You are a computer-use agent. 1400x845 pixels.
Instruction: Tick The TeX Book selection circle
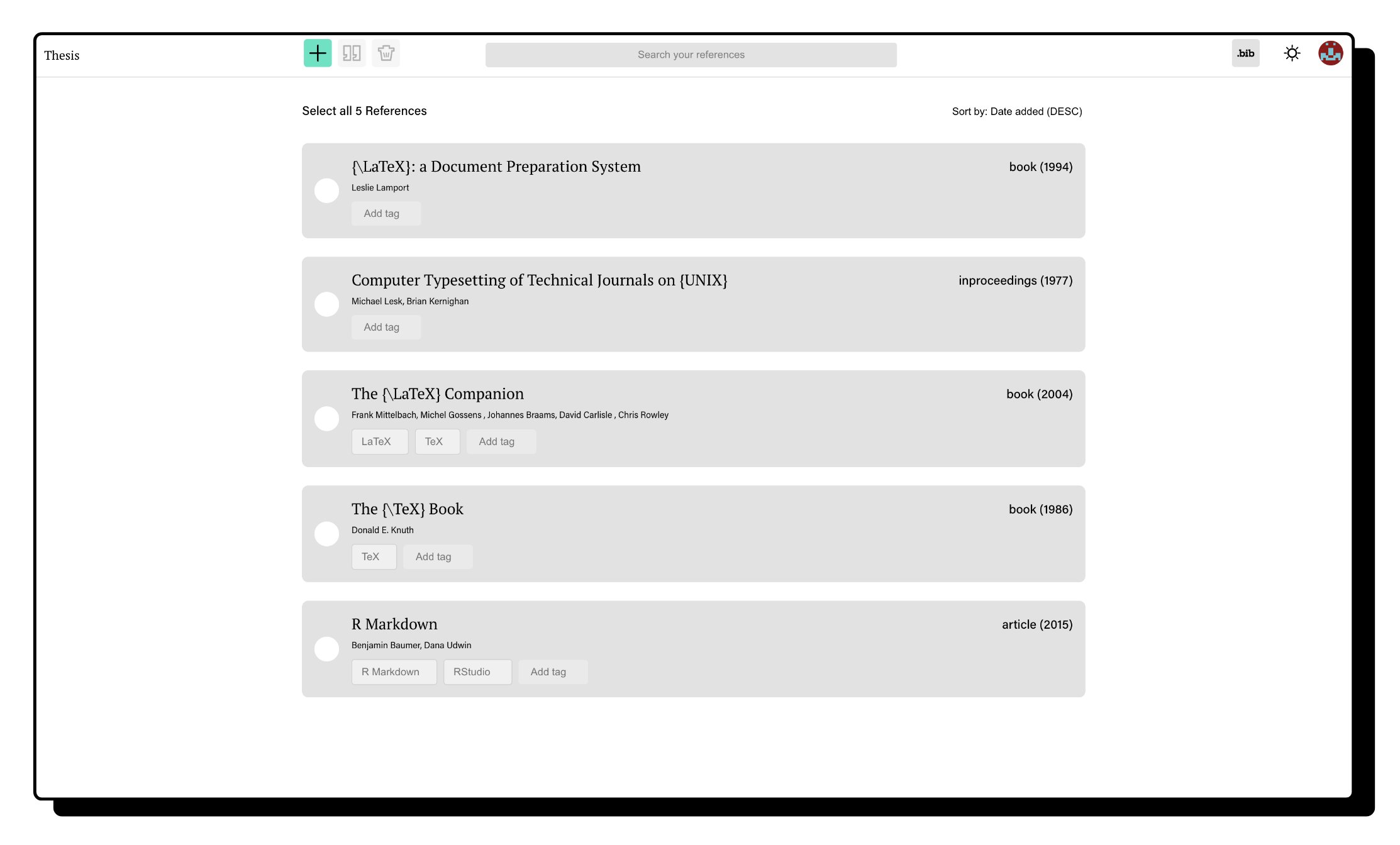click(x=326, y=534)
